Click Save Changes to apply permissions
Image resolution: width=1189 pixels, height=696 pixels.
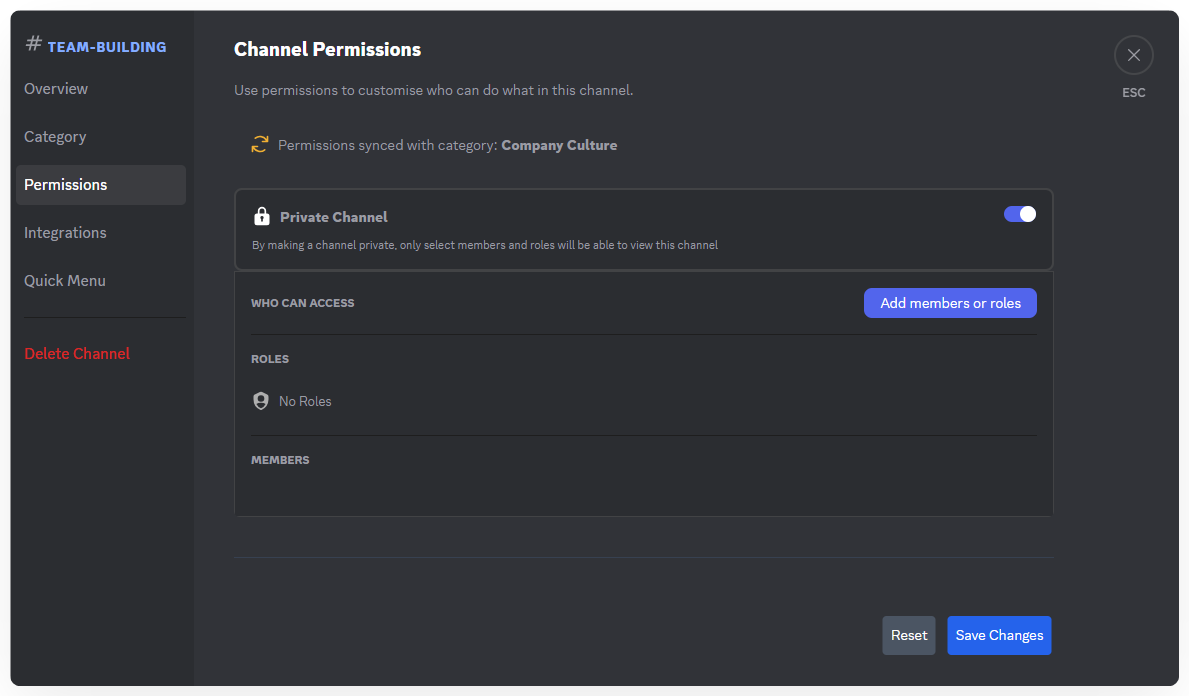coord(999,635)
